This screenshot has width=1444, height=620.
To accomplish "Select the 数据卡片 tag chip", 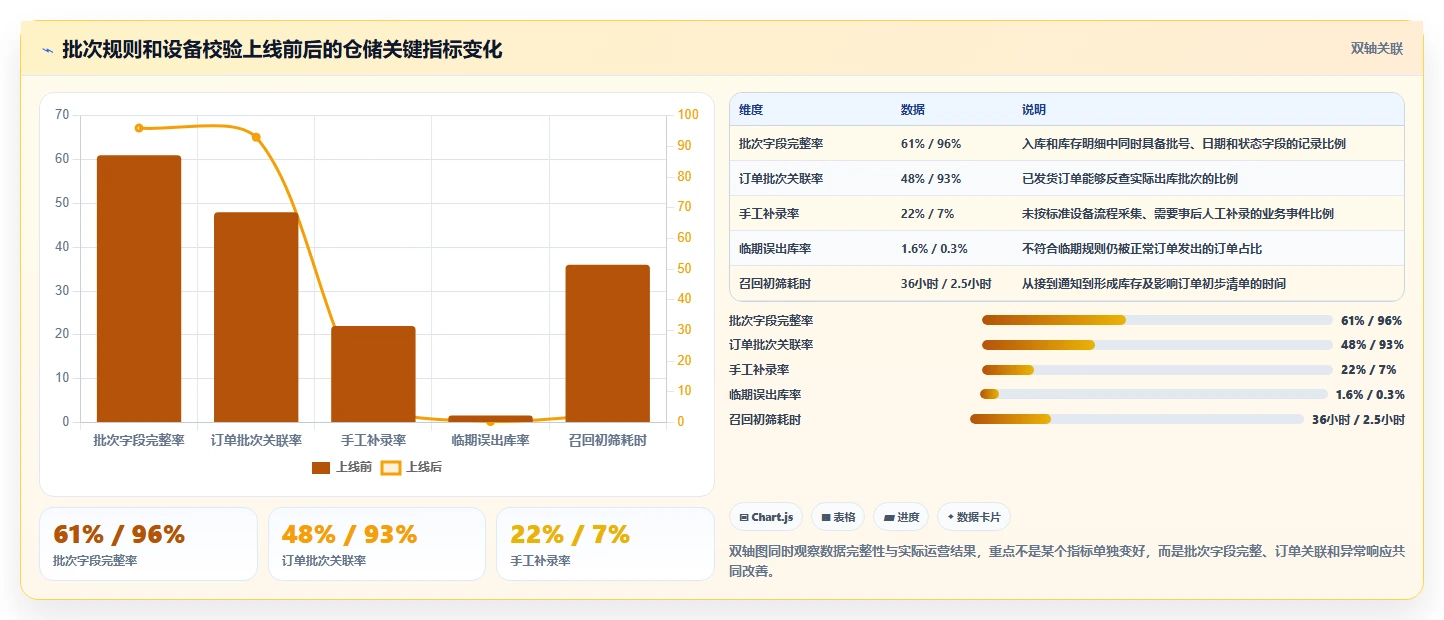I will 974,517.
